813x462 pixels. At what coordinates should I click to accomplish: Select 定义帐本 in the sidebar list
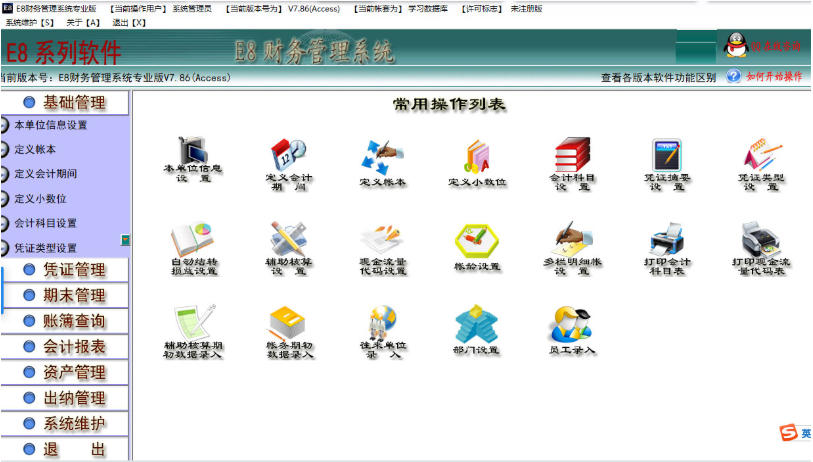click(x=35, y=149)
